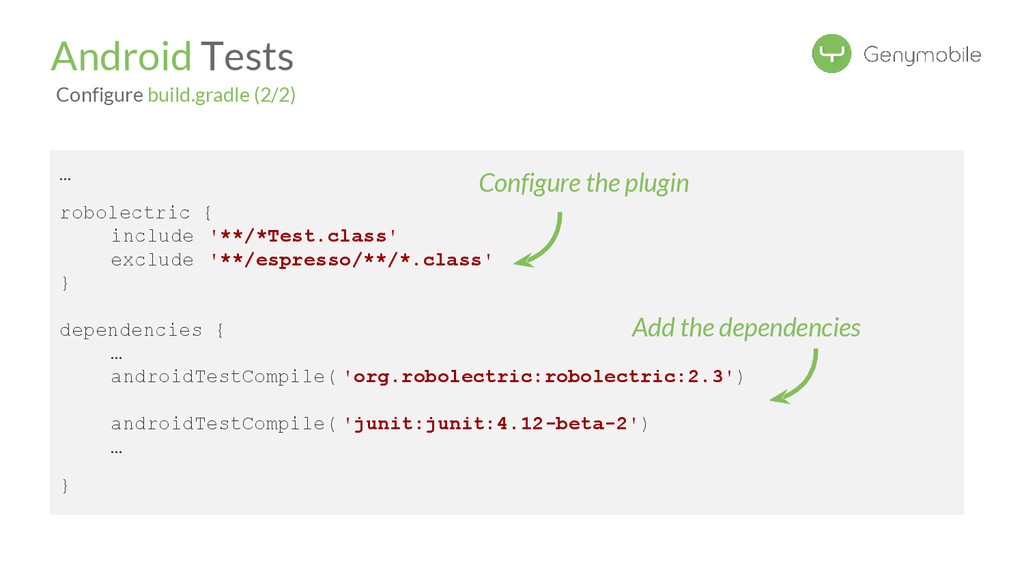Click the final closing brace of the code

pyautogui.click(x=65, y=486)
